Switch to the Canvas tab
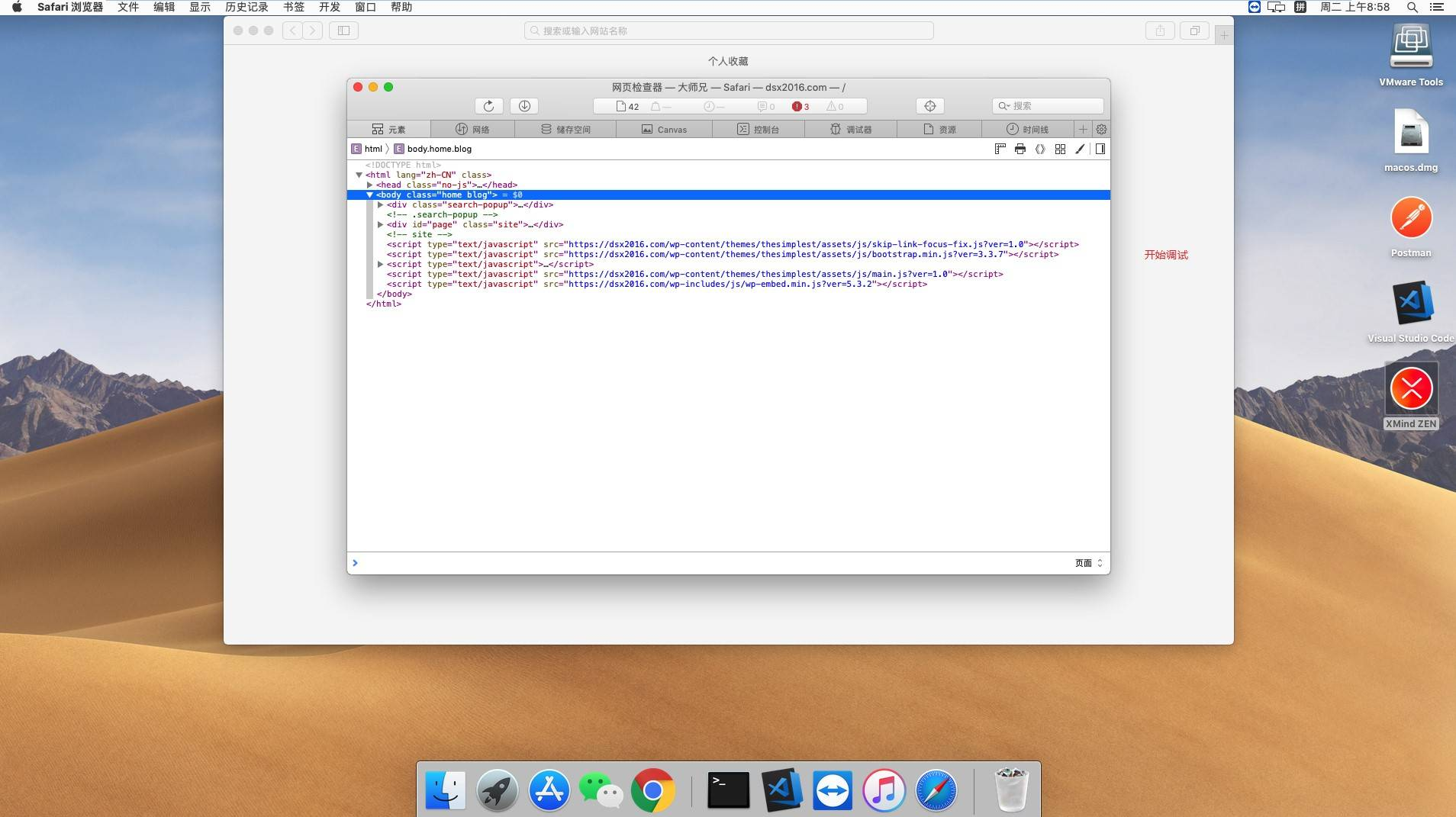 pyautogui.click(x=664, y=129)
